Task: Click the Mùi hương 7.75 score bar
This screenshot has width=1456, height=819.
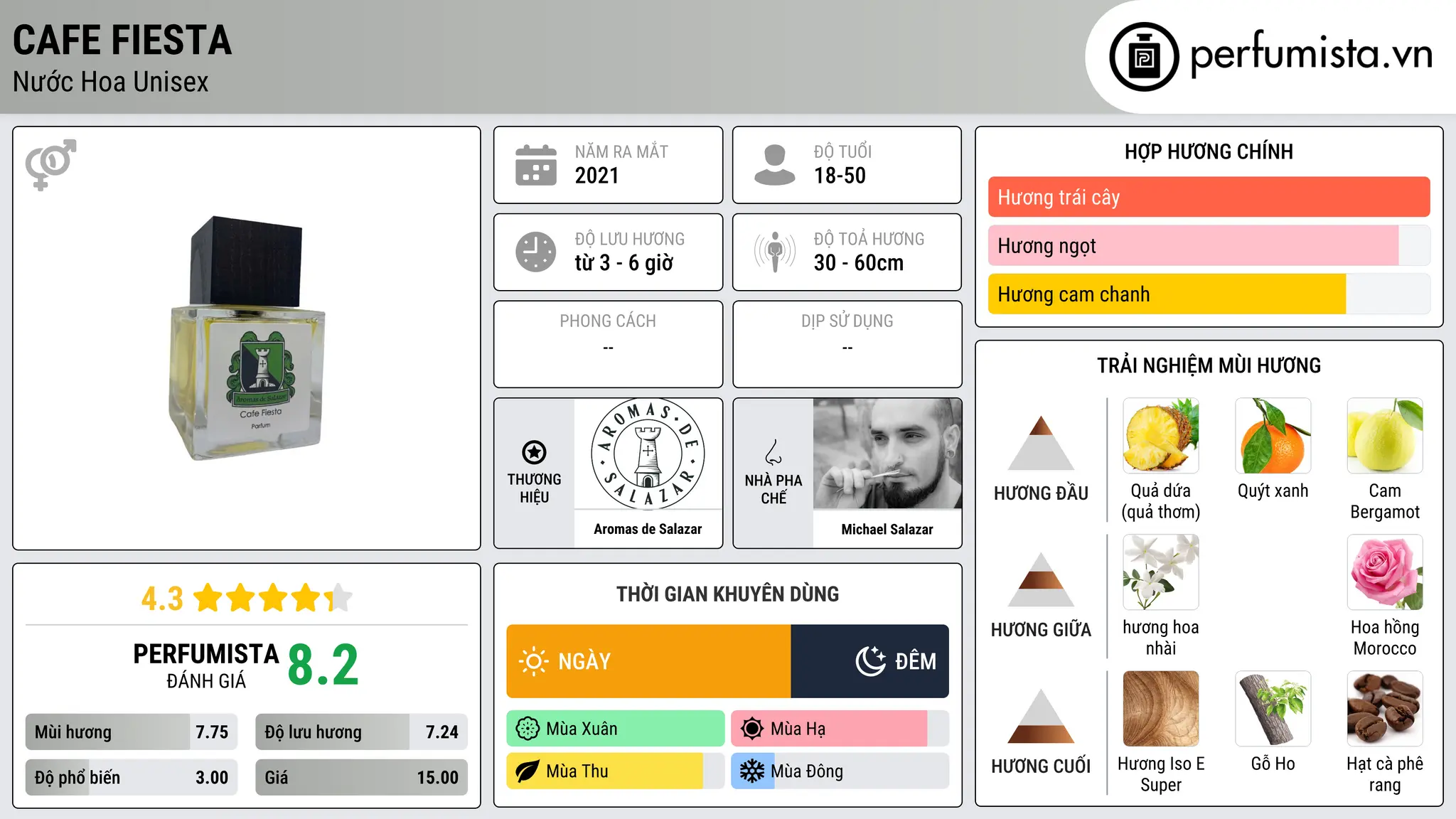Action: [x=131, y=732]
